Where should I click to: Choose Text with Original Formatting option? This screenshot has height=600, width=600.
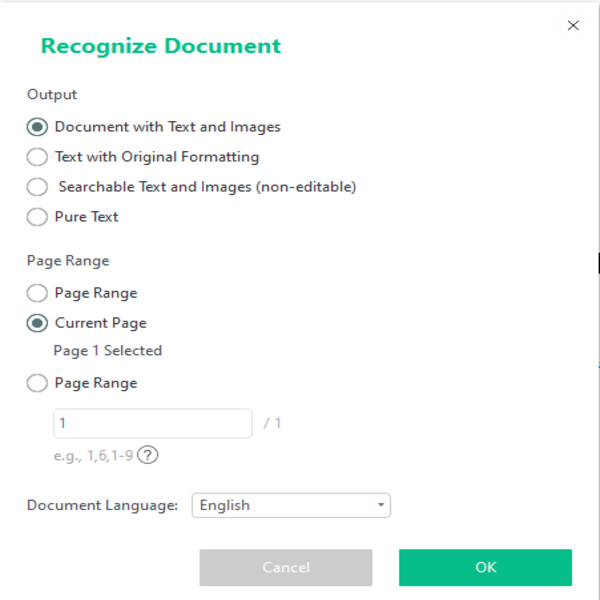point(37,157)
